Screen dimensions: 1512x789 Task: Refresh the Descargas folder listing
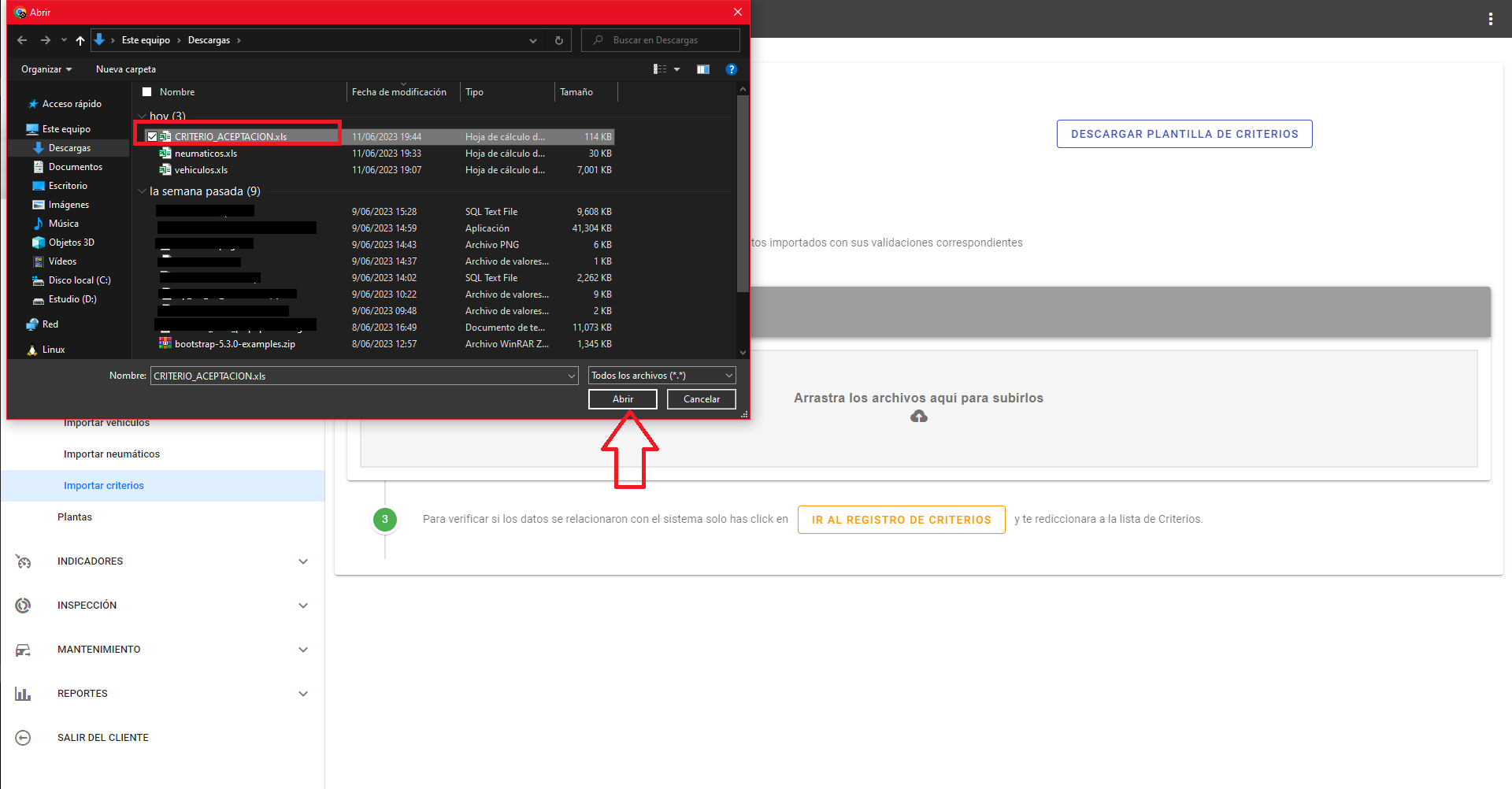tap(559, 40)
